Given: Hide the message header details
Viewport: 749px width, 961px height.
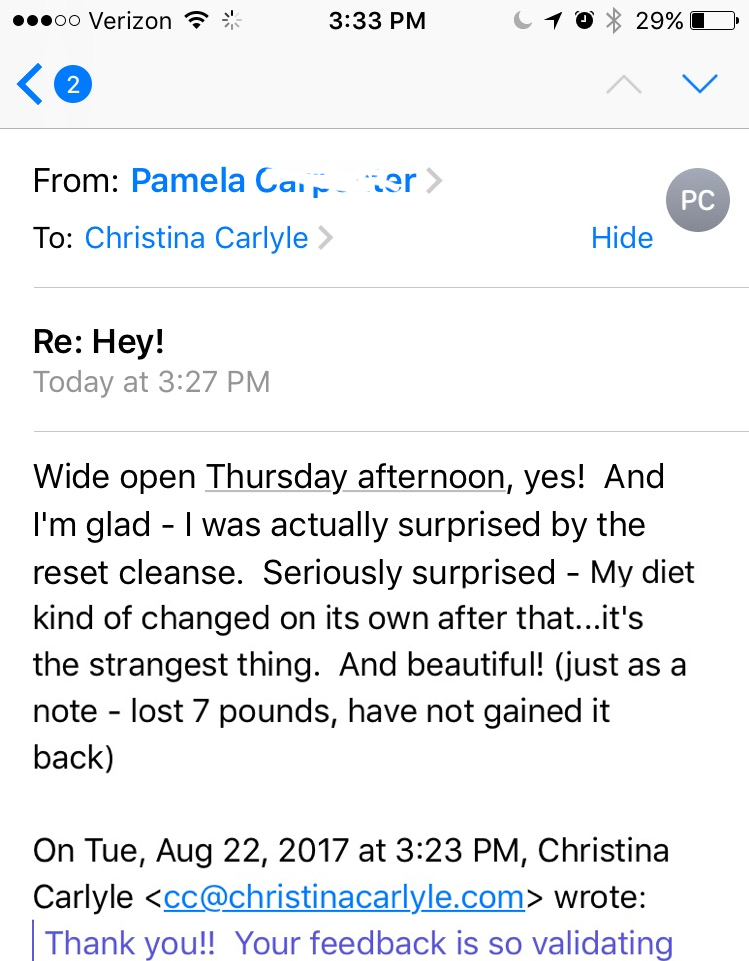Looking at the screenshot, I should click(622, 238).
